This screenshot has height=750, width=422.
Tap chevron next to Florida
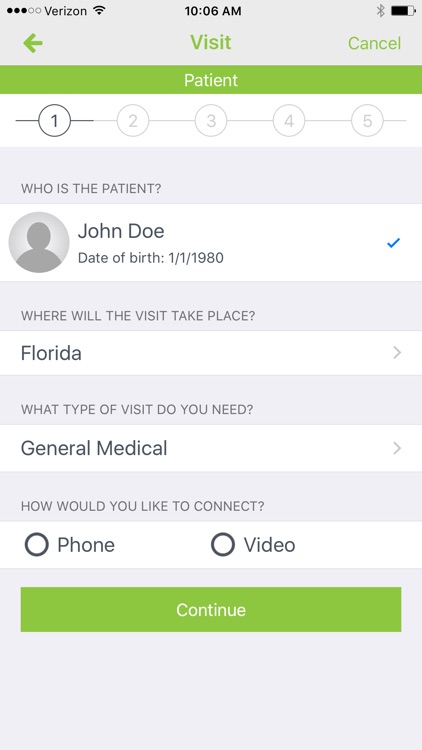pyautogui.click(x=397, y=353)
